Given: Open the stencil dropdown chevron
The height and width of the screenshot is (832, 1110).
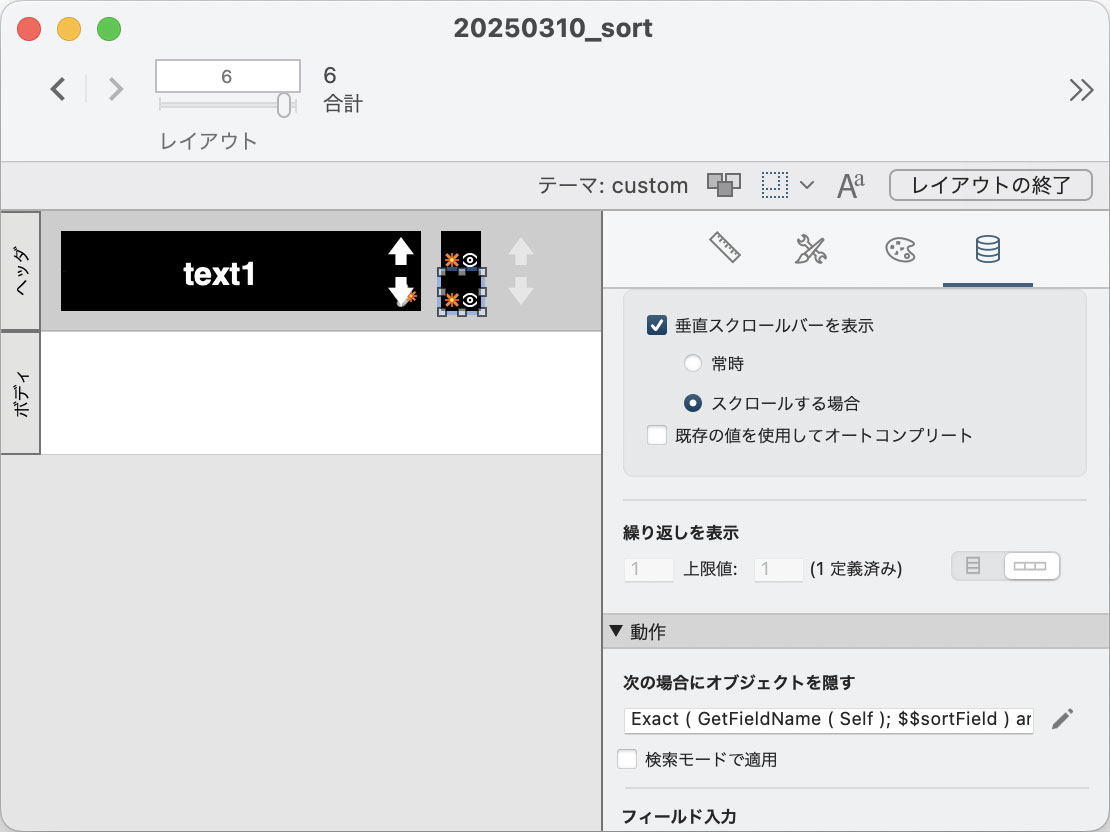Looking at the screenshot, I should pos(806,186).
